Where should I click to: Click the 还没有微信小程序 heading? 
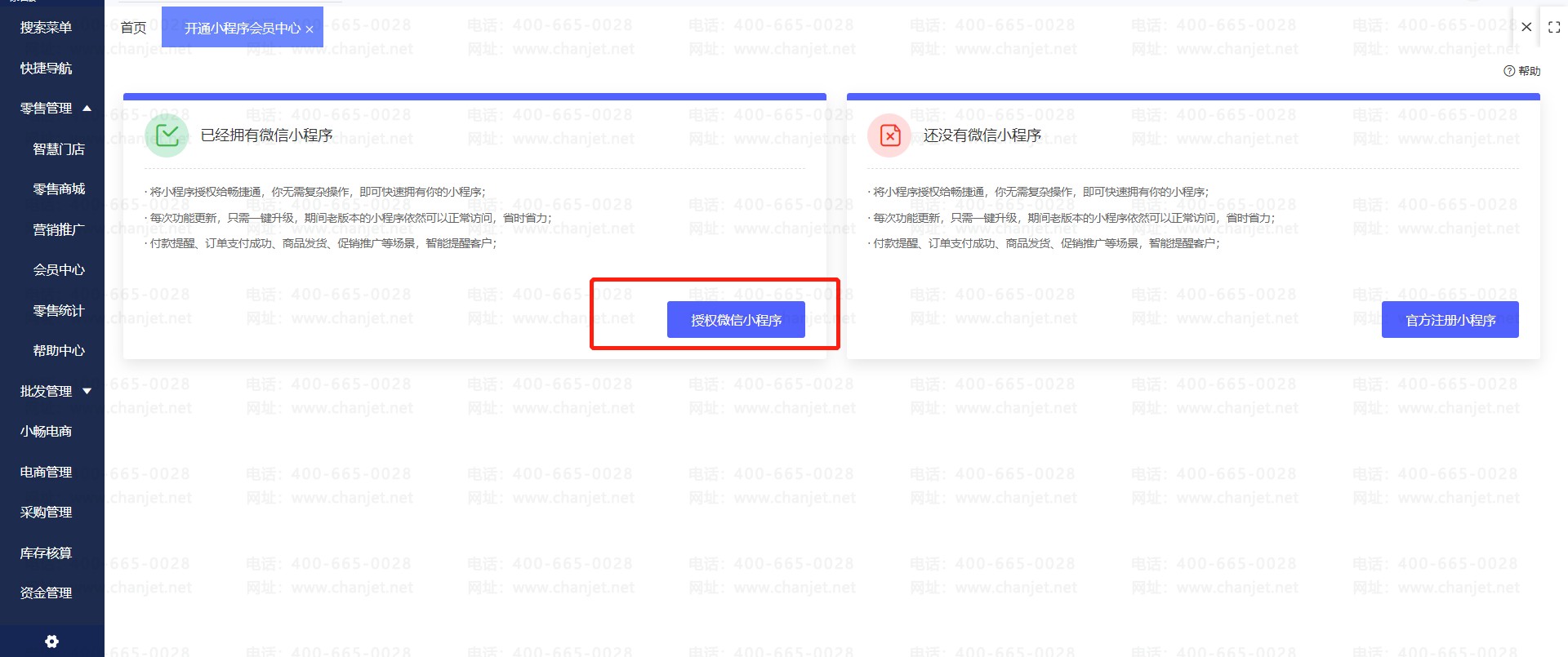click(982, 135)
